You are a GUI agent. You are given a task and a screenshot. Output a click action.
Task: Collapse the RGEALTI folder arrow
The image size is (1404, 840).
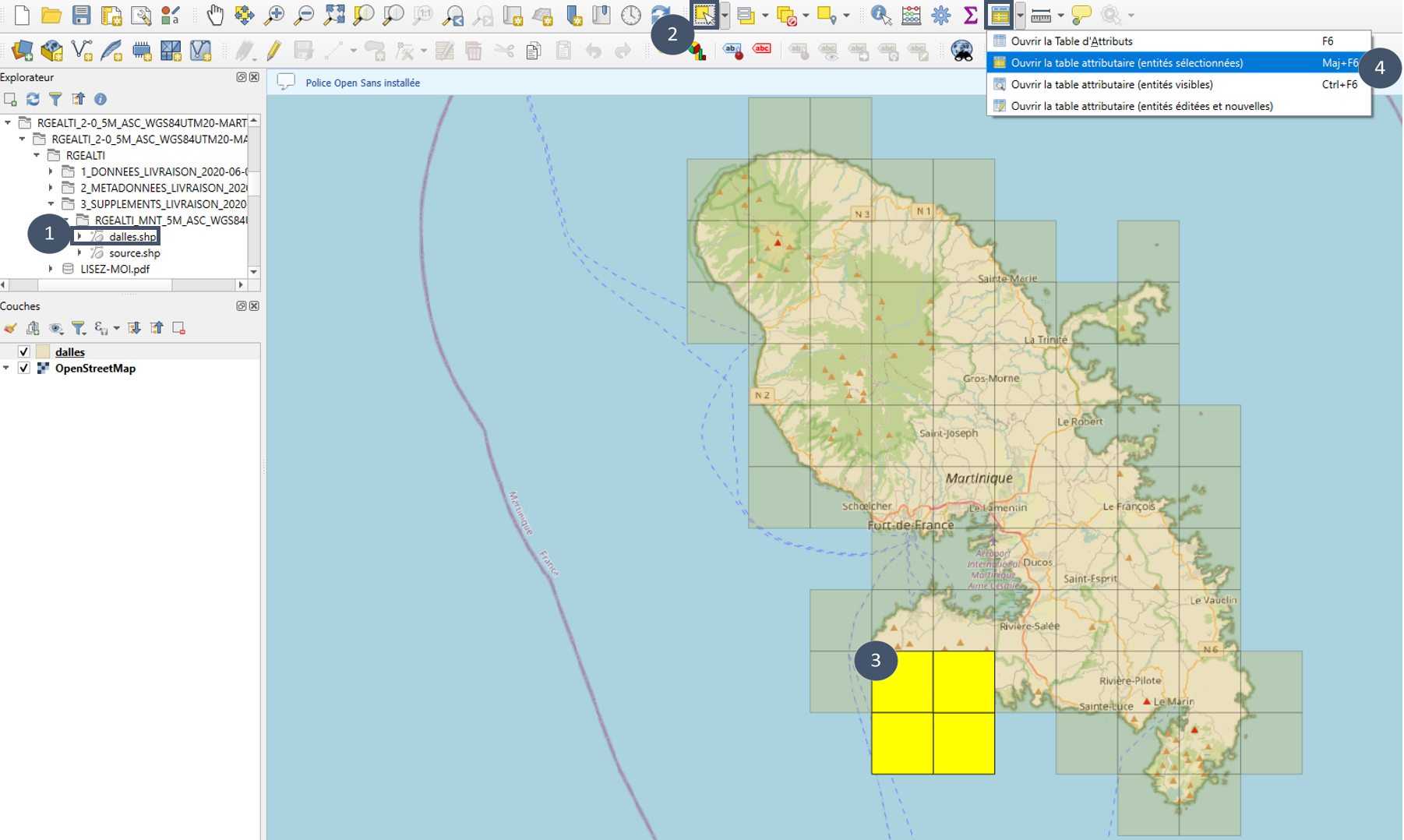[x=37, y=155]
